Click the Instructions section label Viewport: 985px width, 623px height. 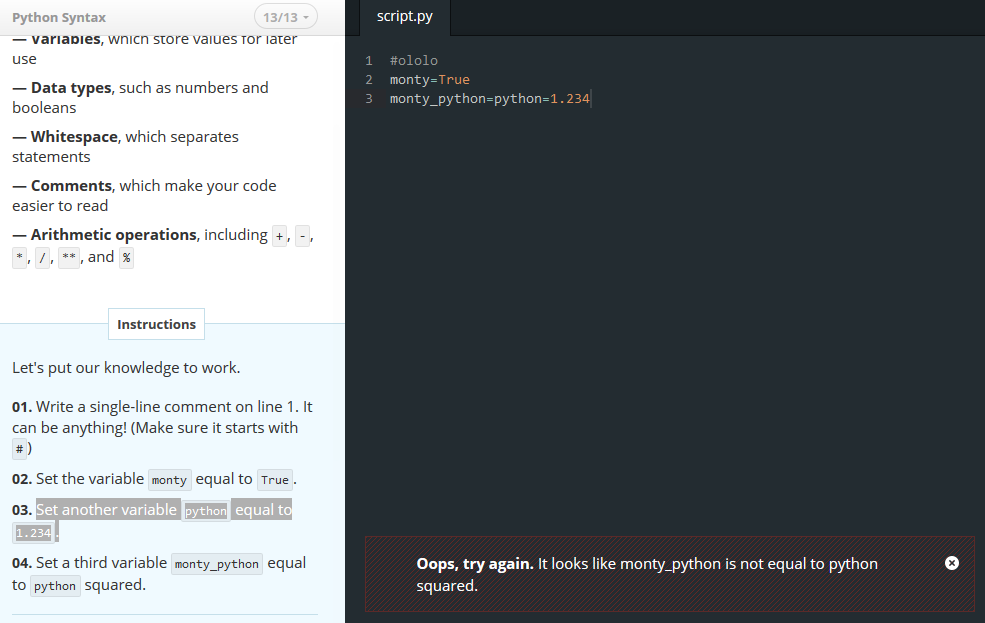(156, 324)
